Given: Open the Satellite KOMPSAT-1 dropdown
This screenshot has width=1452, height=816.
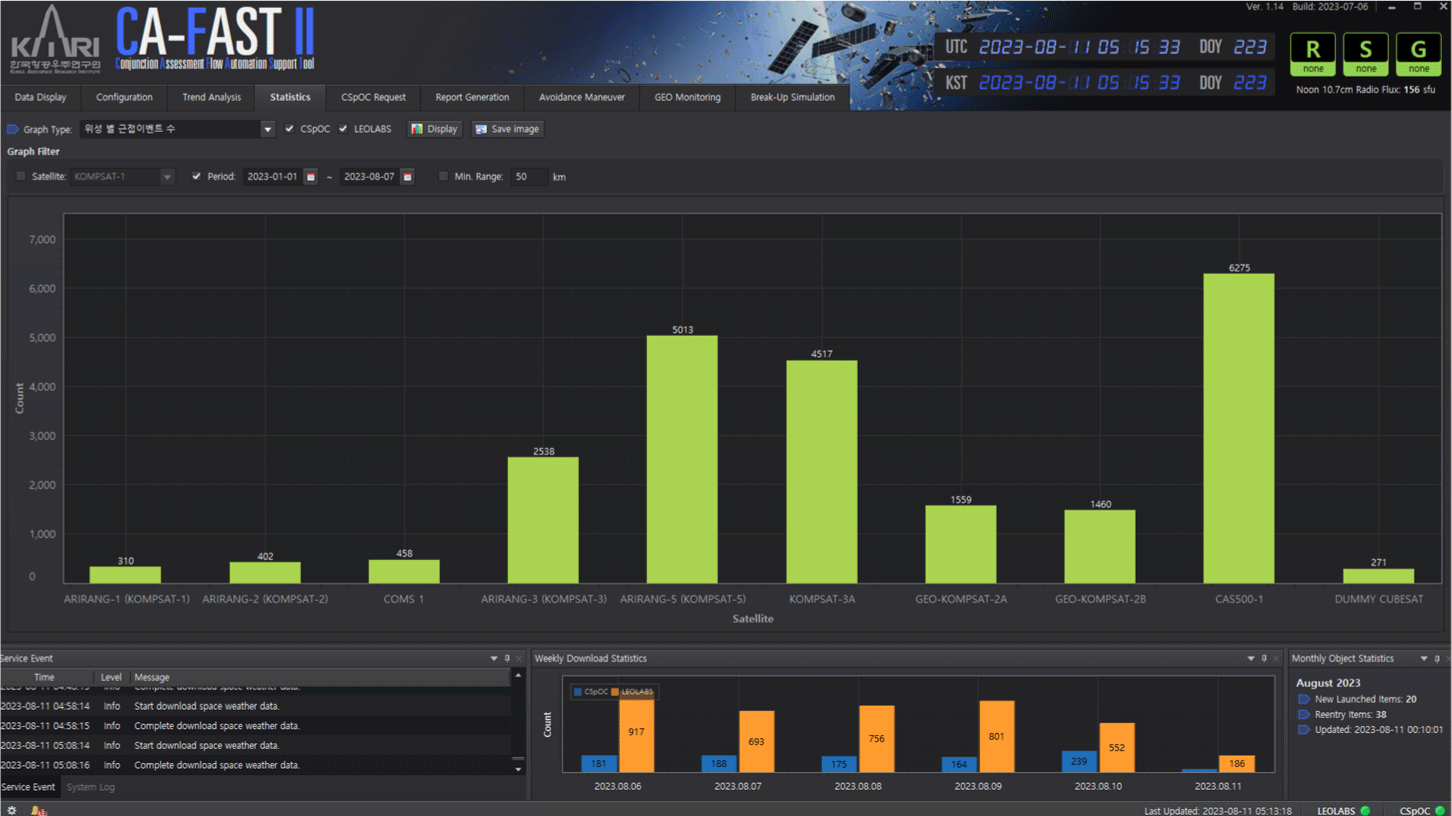Looking at the screenshot, I should [x=167, y=177].
